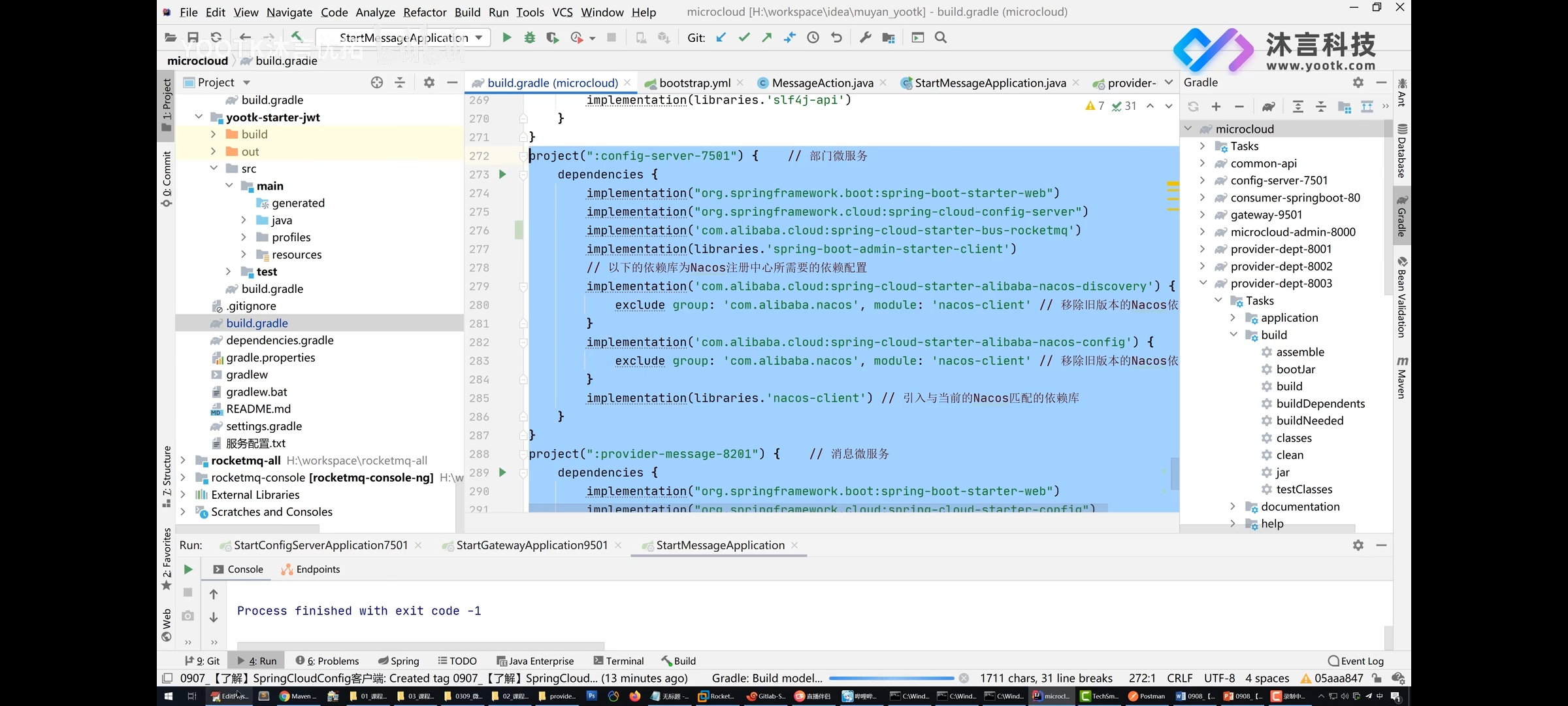Push commits with Git green arrow

(x=766, y=38)
